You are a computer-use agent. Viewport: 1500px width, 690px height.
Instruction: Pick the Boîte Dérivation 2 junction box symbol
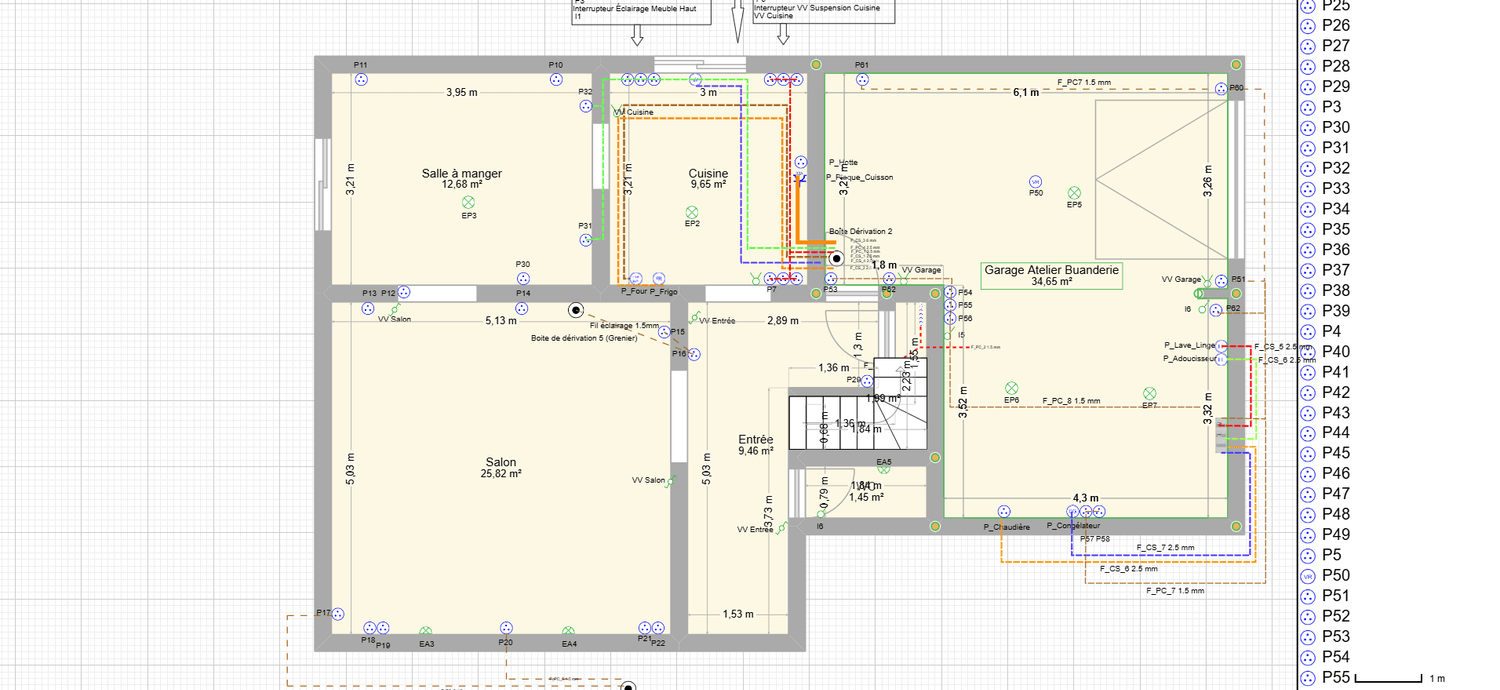point(836,257)
